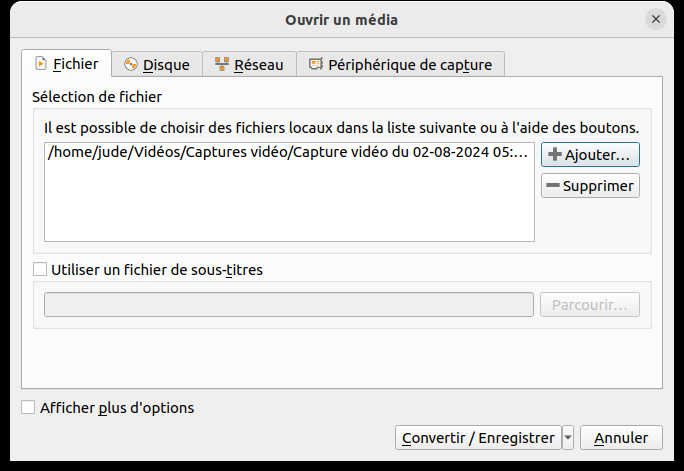
Task: Open the Réseau tab
Action: tap(249, 65)
